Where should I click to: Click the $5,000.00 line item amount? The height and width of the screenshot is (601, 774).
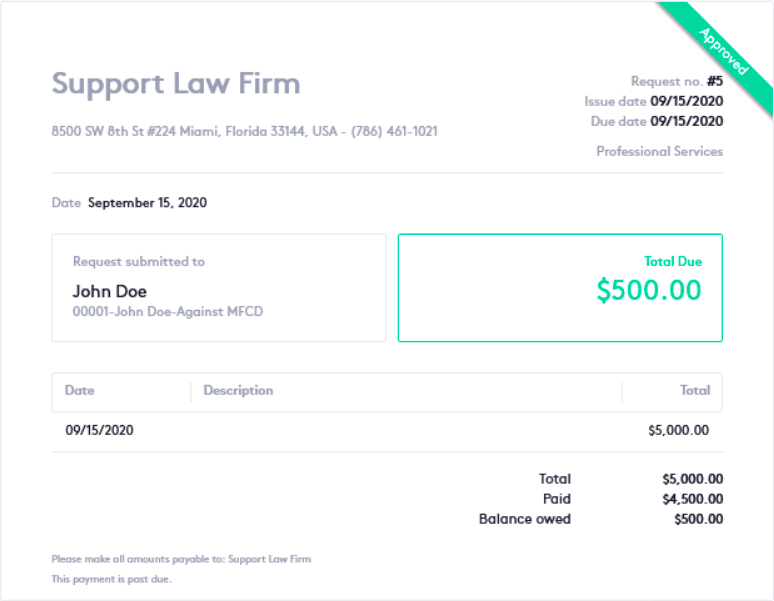point(678,430)
